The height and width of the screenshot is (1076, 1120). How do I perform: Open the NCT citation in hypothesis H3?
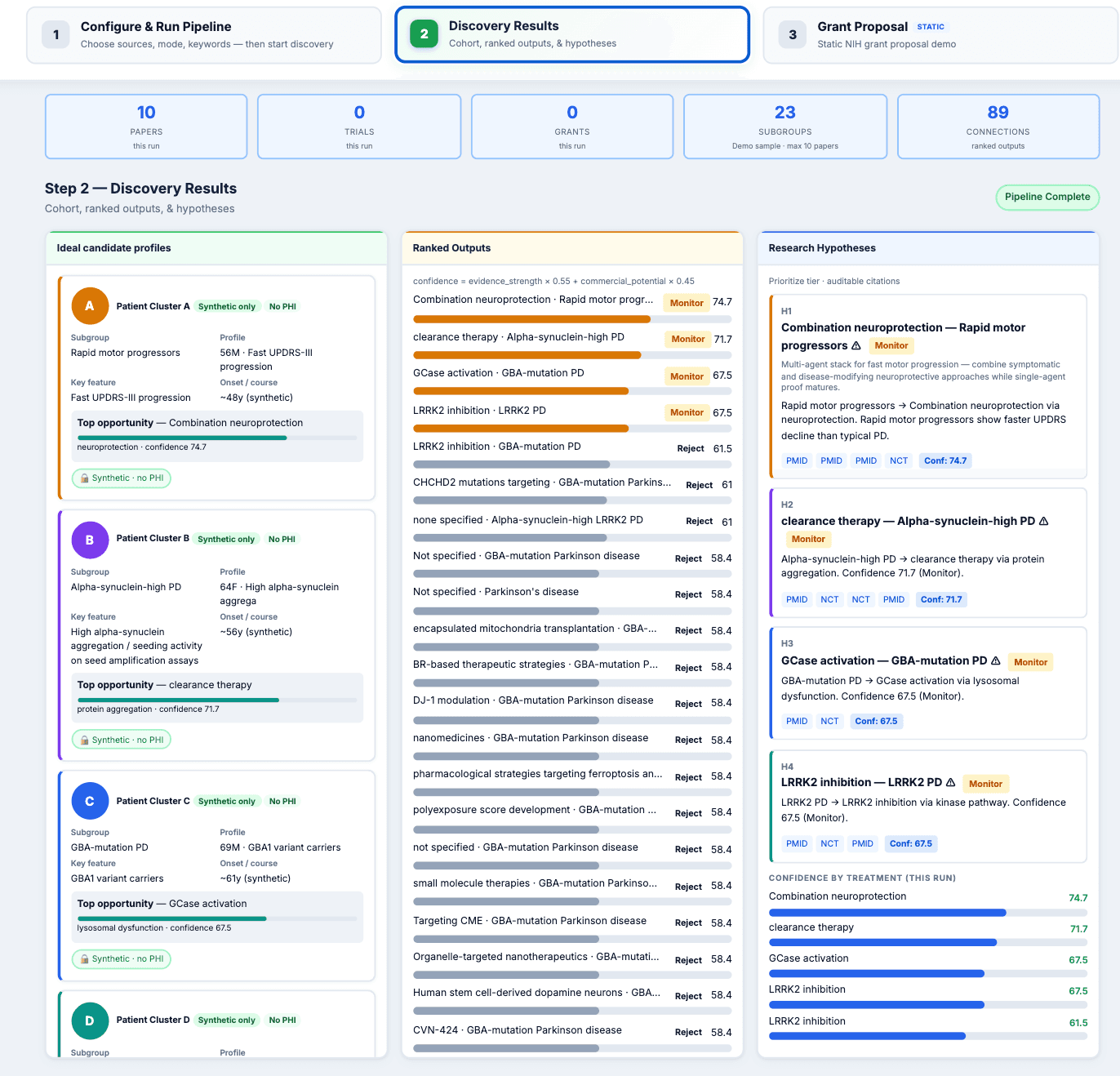829,721
